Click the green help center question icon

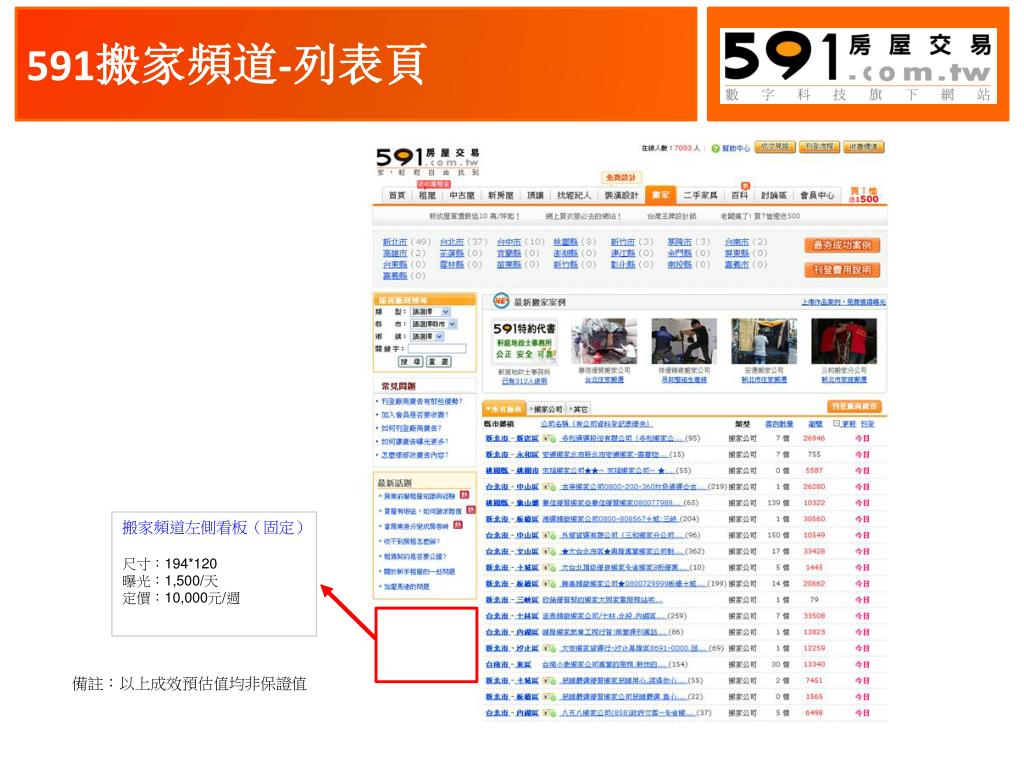715,148
